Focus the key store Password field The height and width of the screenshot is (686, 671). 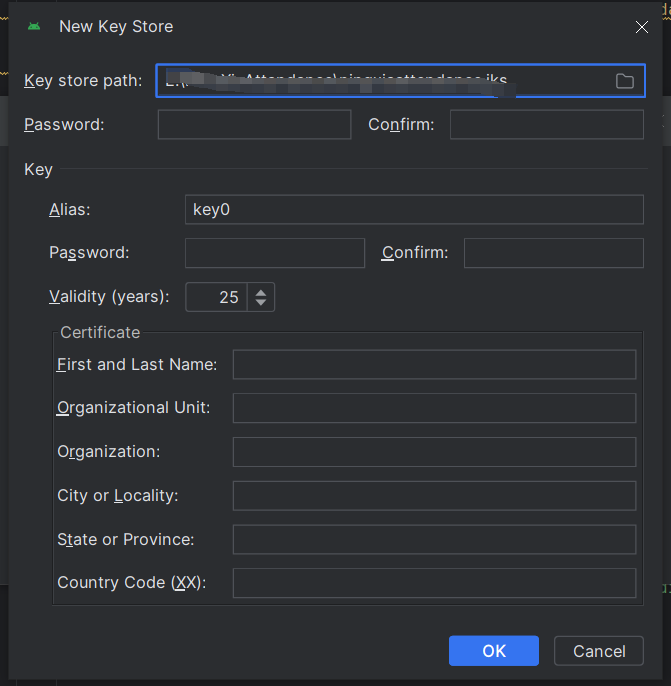[x=255, y=125]
